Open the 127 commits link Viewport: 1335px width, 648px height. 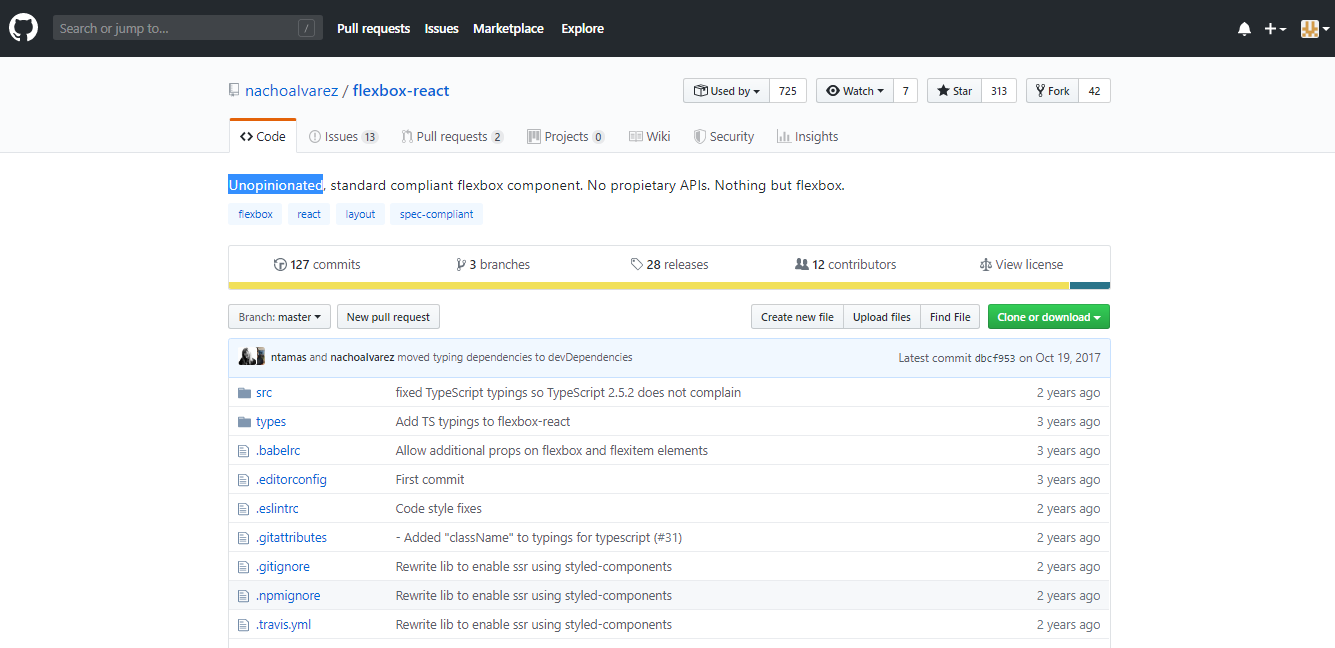[317, 265]
